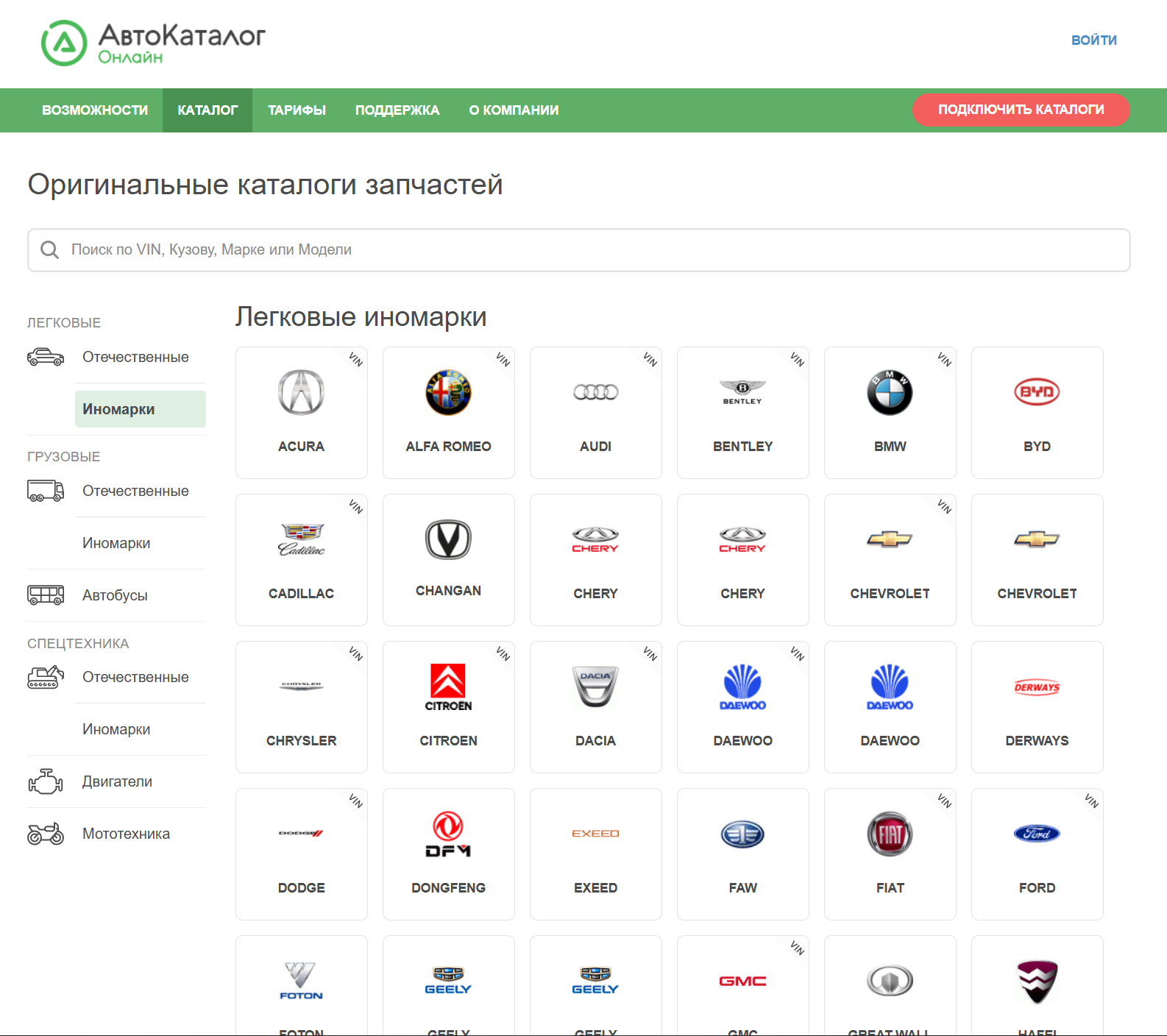1167x1036 pixels.
Task: Open the FAW brand card
Action: pos(743,854)
